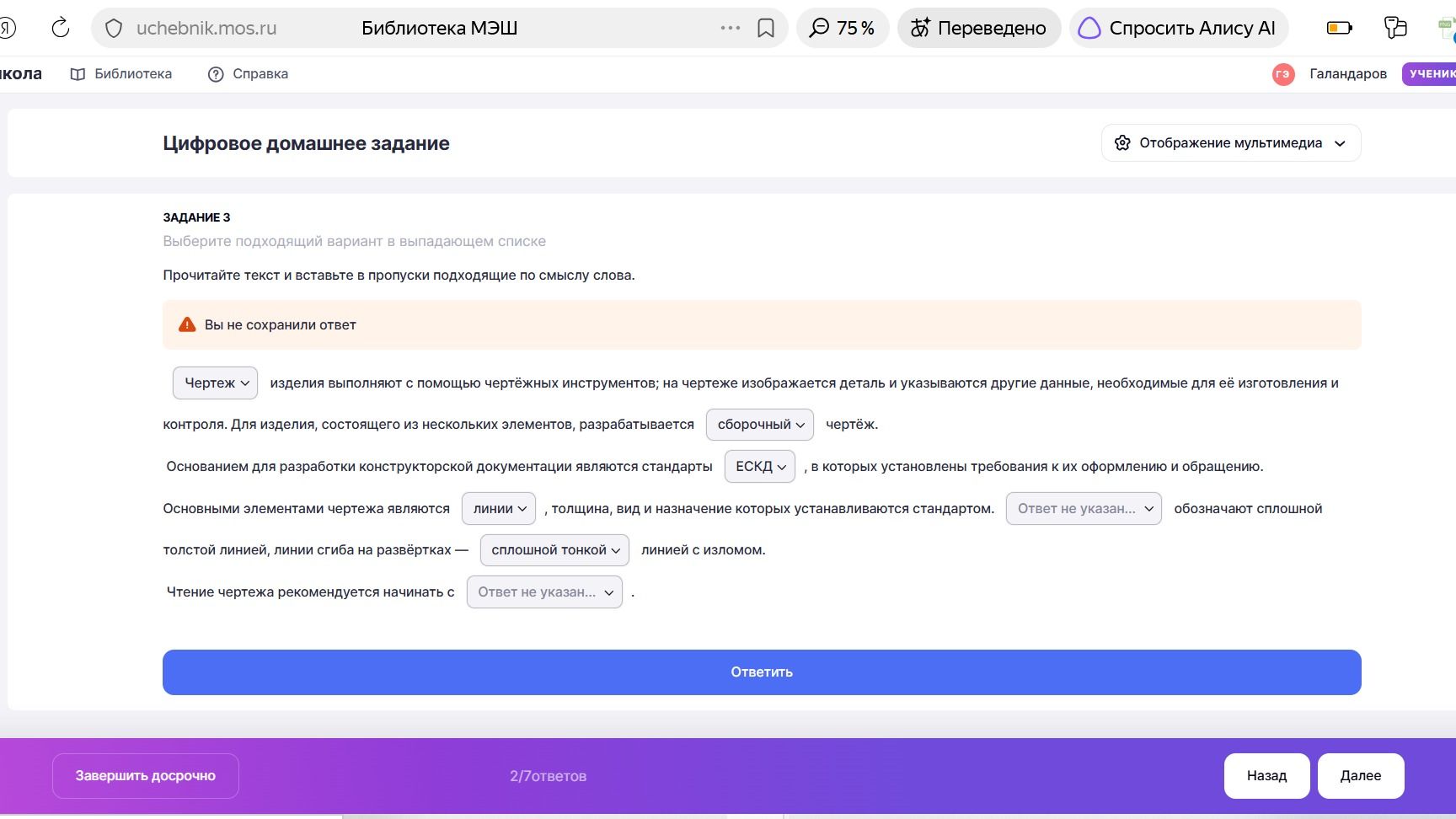The width and height of the screenshot is (1456, 819).
Task: Ask Alice AI via Спросить Алису AI
Action: tap(1177, 28)
